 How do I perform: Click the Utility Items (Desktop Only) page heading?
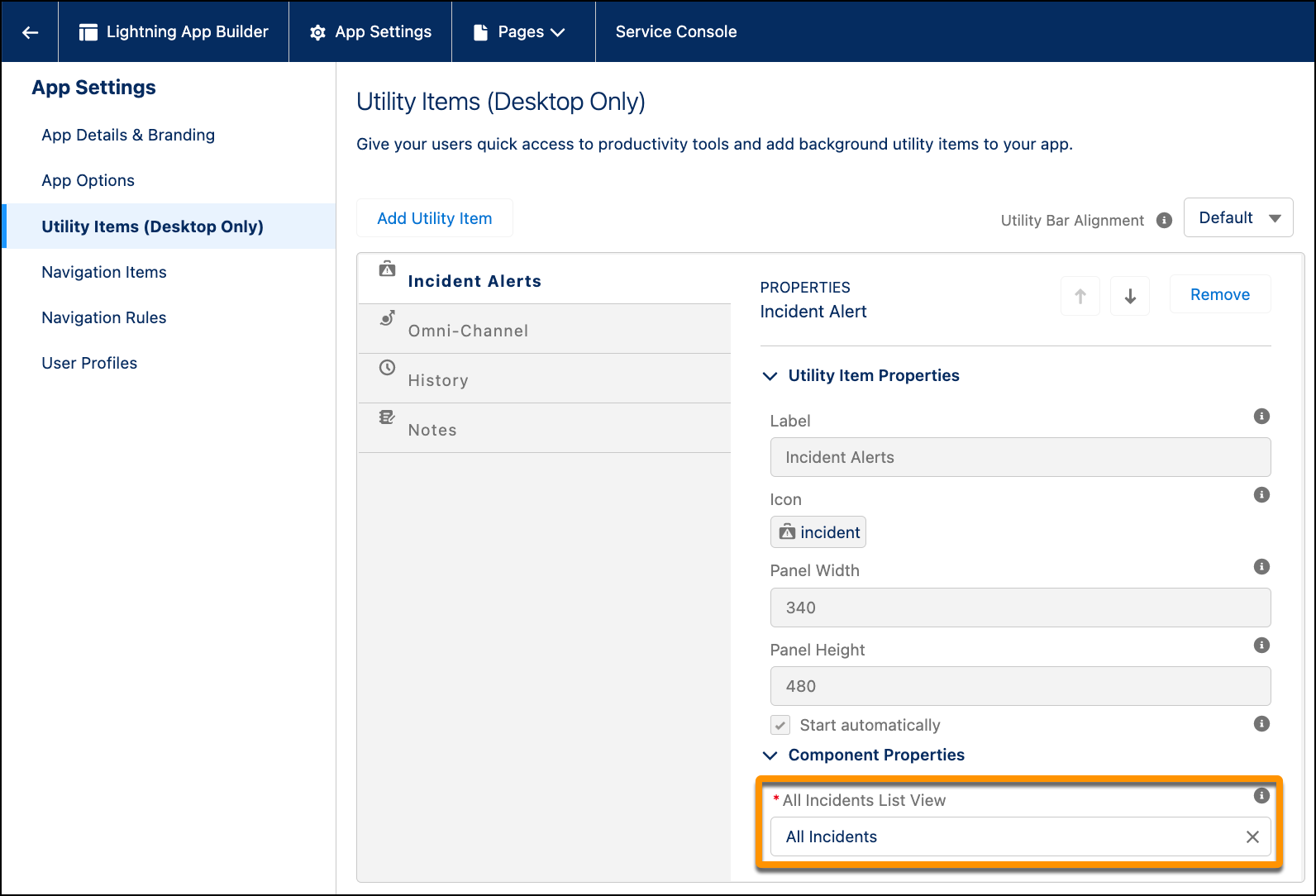(501, 102)
